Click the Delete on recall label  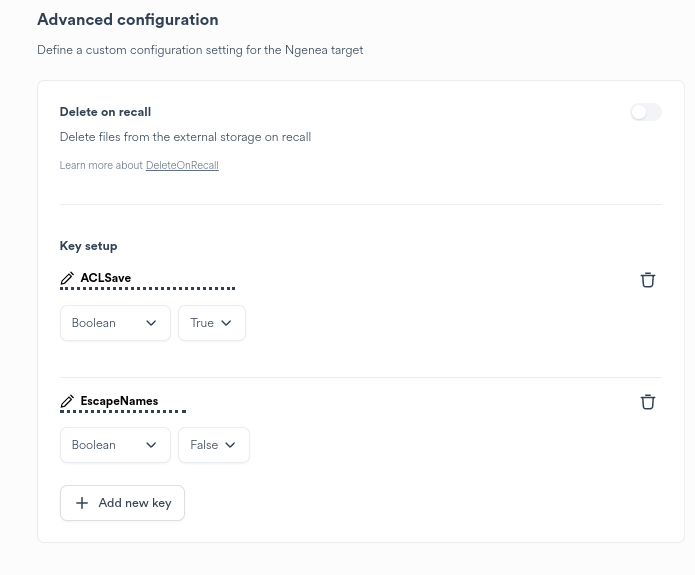coord(105,112)
